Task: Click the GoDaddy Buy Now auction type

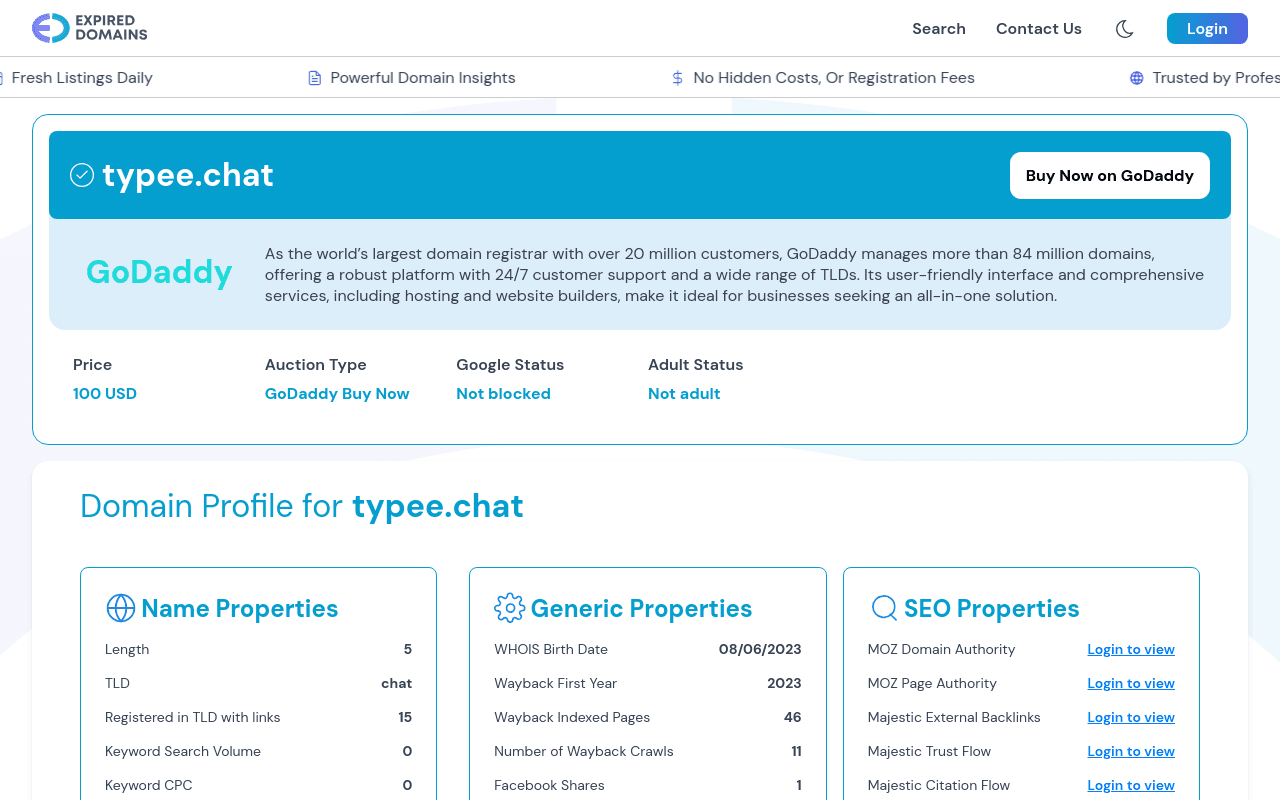Action: [x=337, y=394]
